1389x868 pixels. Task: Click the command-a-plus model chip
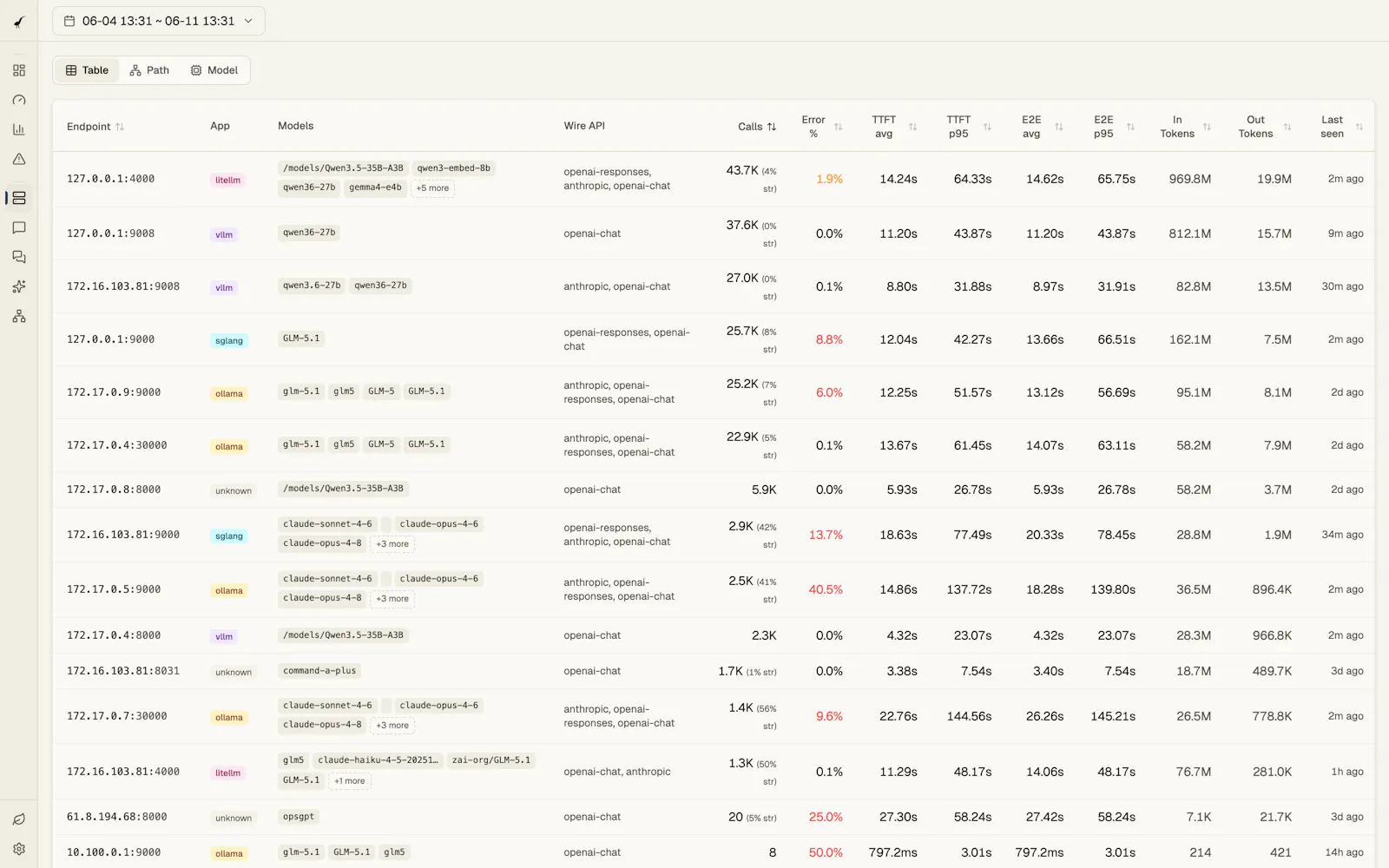coord(319,671)
